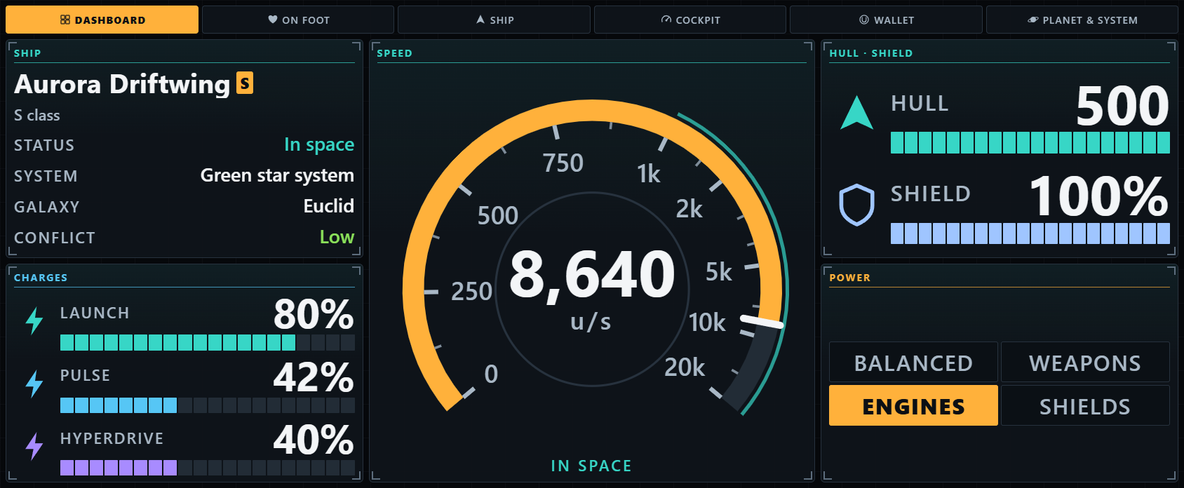Click the SPEED panel header

[395, 53]
